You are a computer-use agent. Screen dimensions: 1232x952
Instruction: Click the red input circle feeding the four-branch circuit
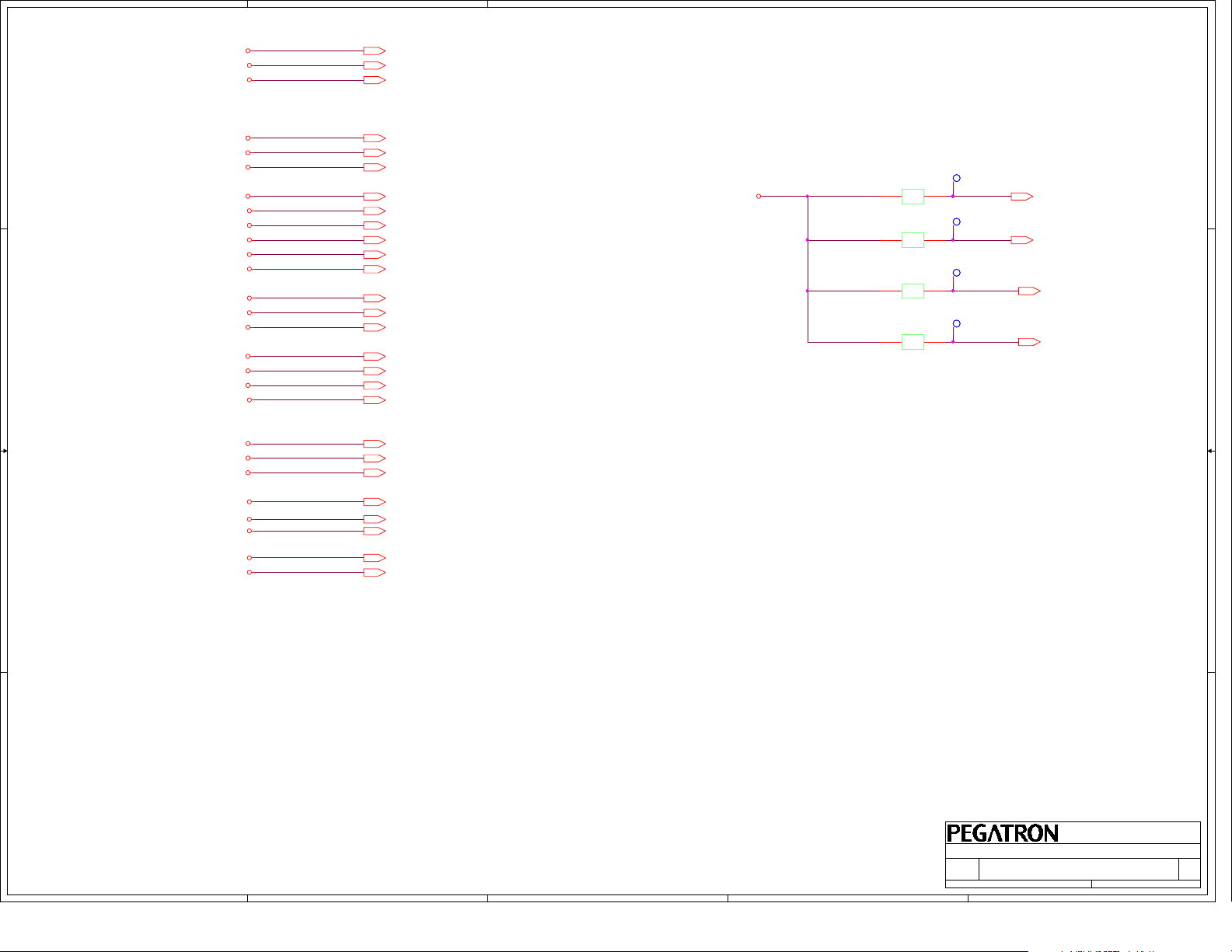[759, 197]
